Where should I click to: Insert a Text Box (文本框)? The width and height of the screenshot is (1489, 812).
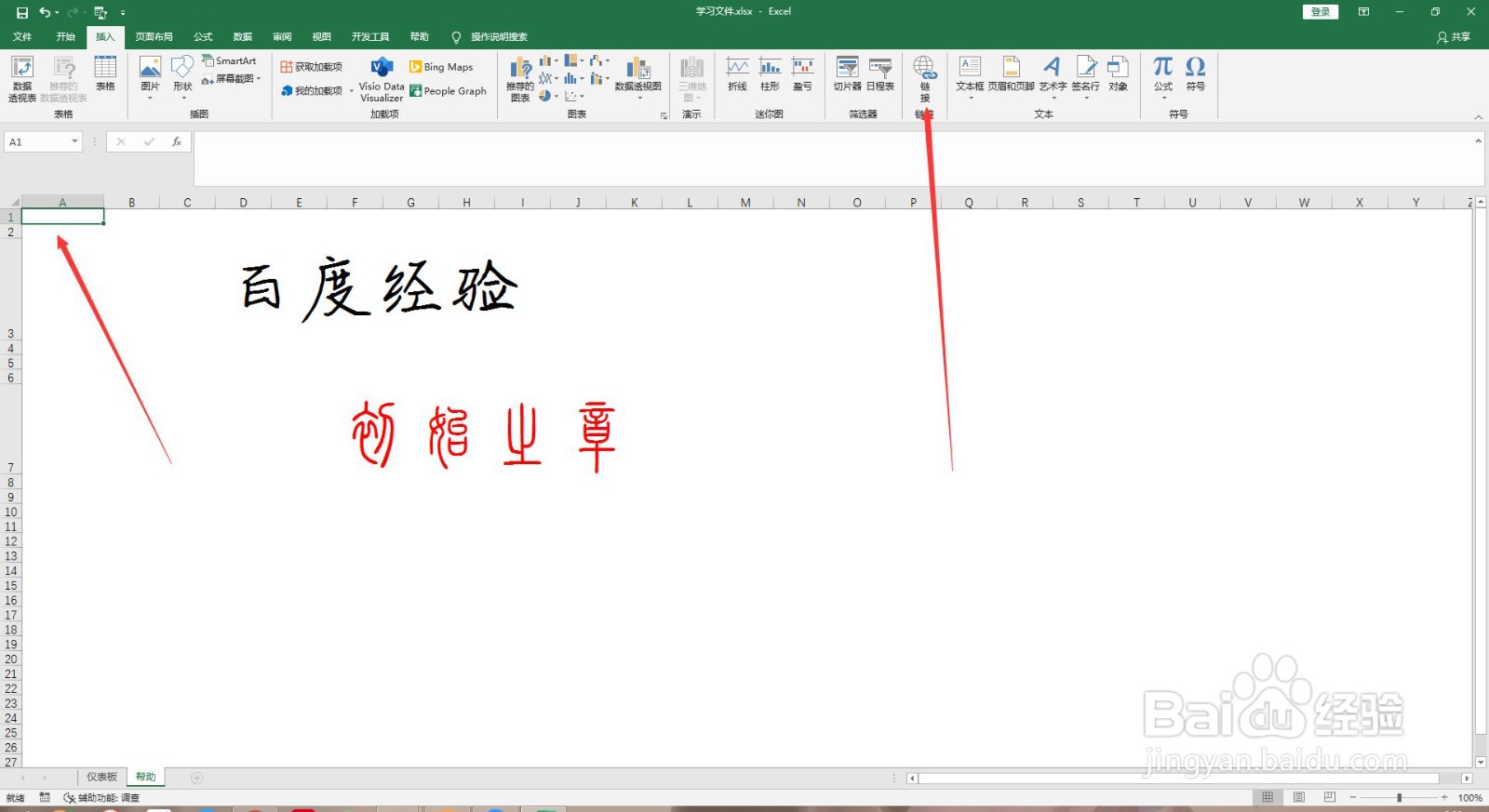[970, 78]
